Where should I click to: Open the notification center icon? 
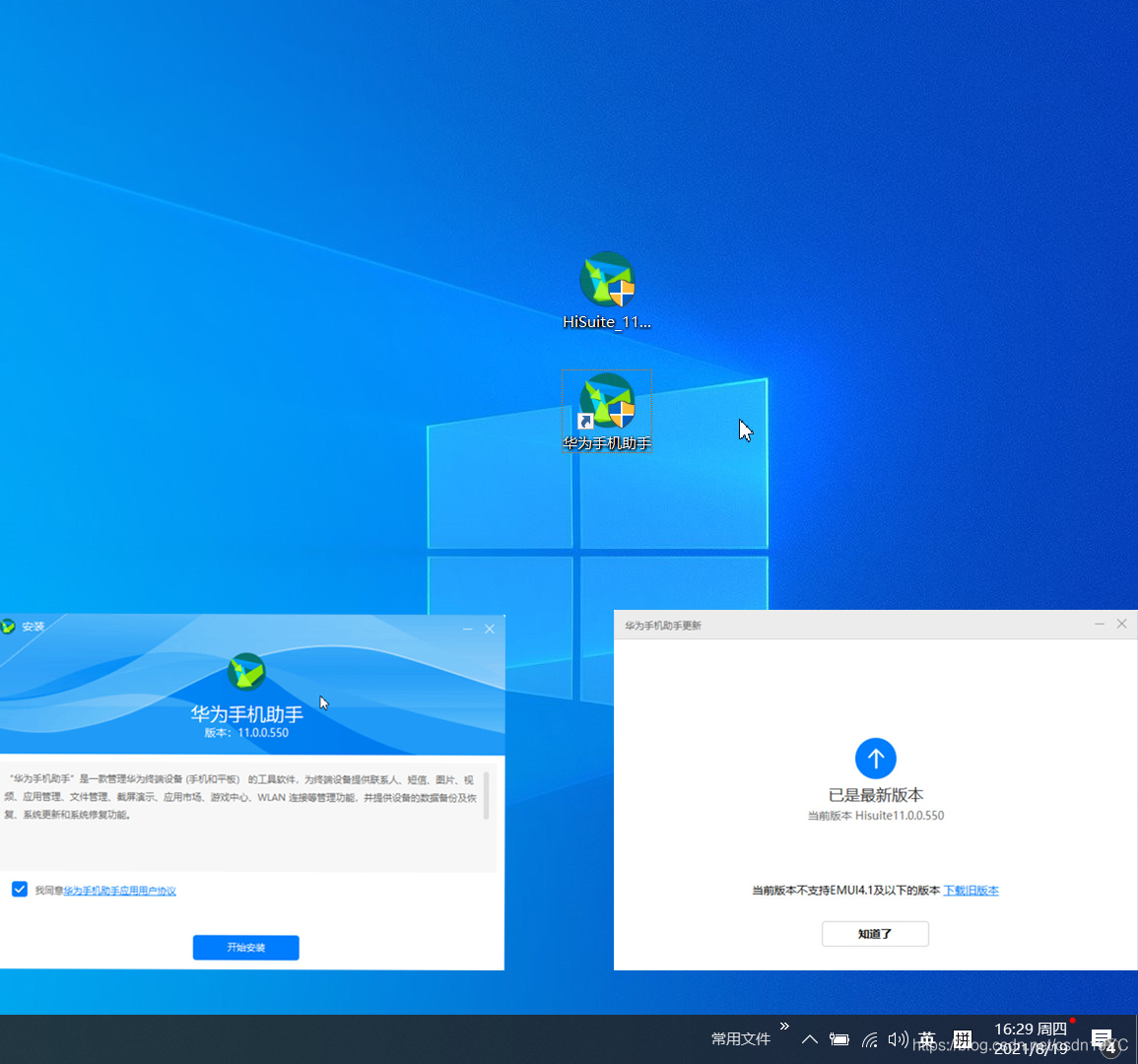coord(1103,1040)
